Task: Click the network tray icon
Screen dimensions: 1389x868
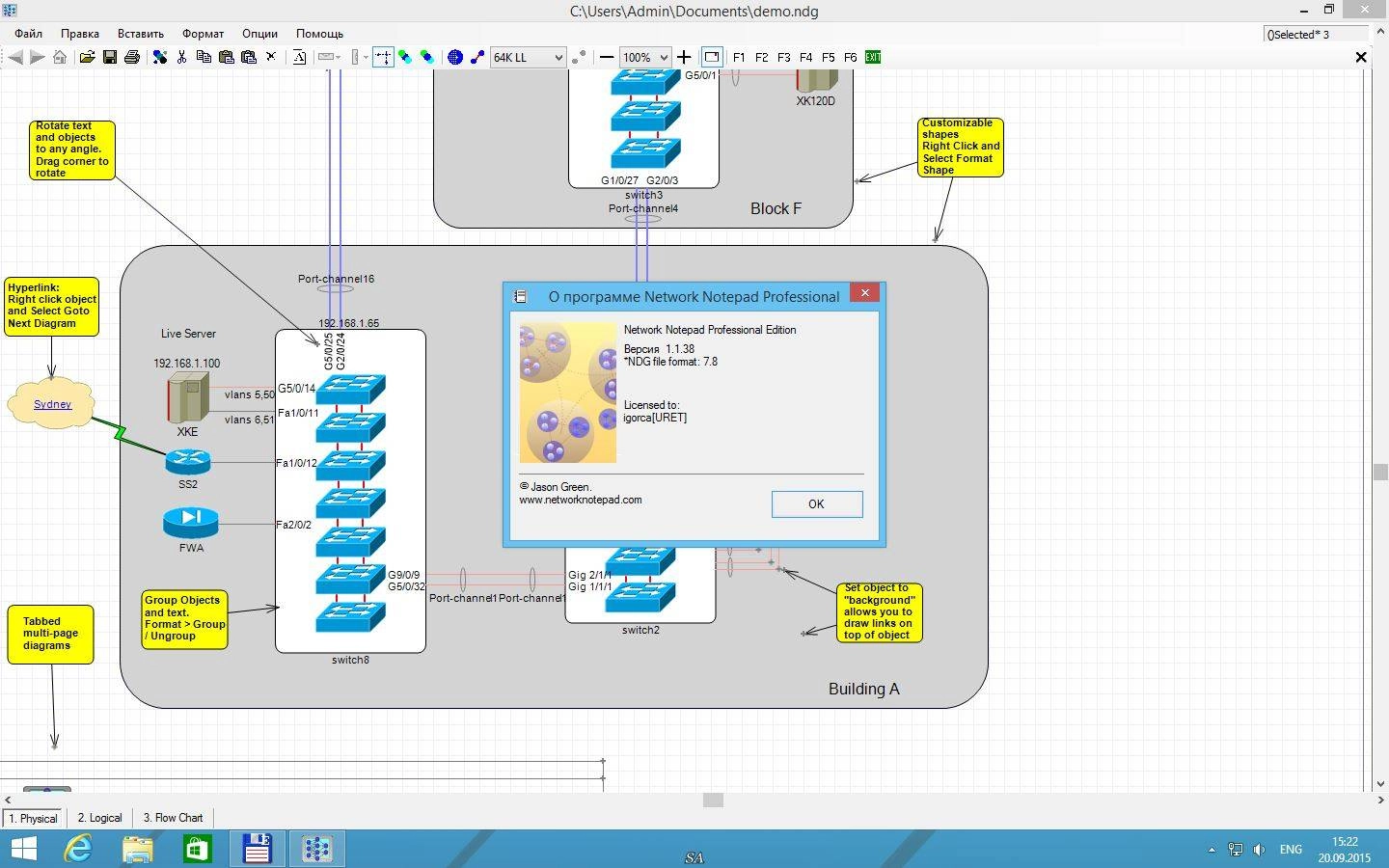Action: (x=1235, y=850)
